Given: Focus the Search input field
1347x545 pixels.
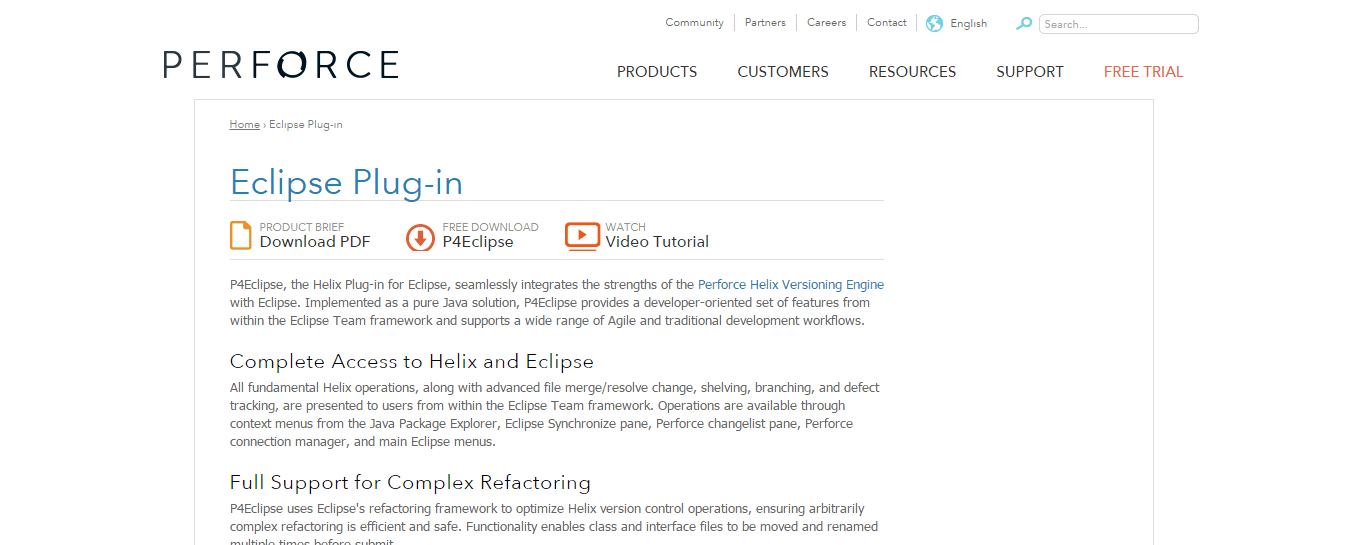Looking at the screenshot, I should (1118, 24).
